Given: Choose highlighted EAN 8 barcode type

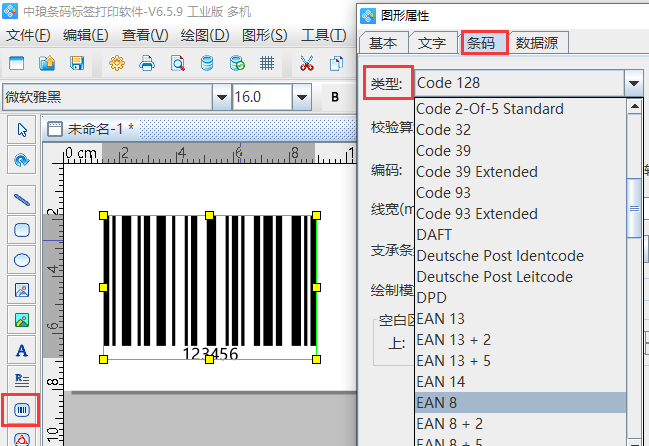Looking at the screenshot, I should (x=520, y=403).
